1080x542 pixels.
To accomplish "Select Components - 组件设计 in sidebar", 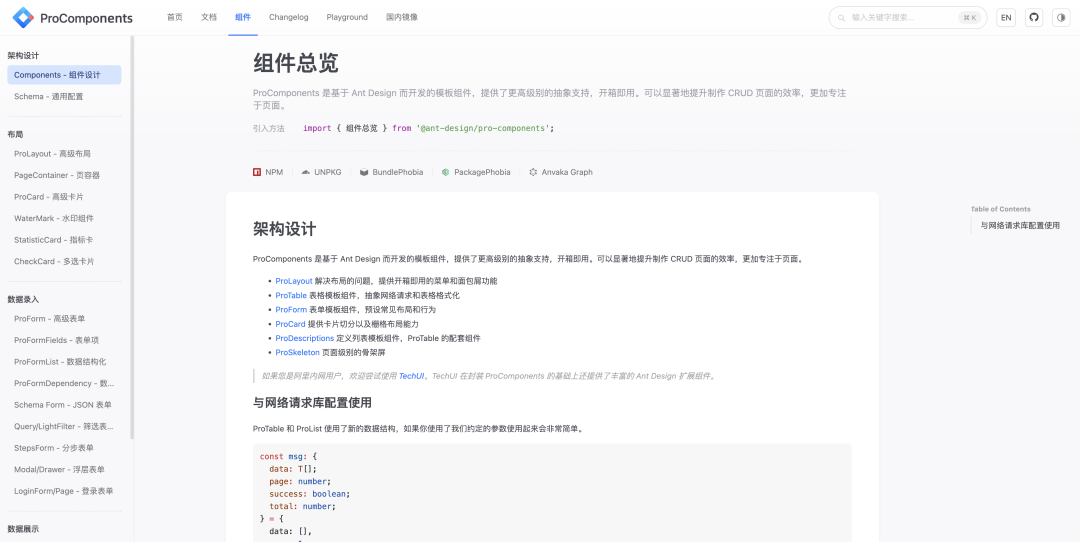I will point(64,75).
